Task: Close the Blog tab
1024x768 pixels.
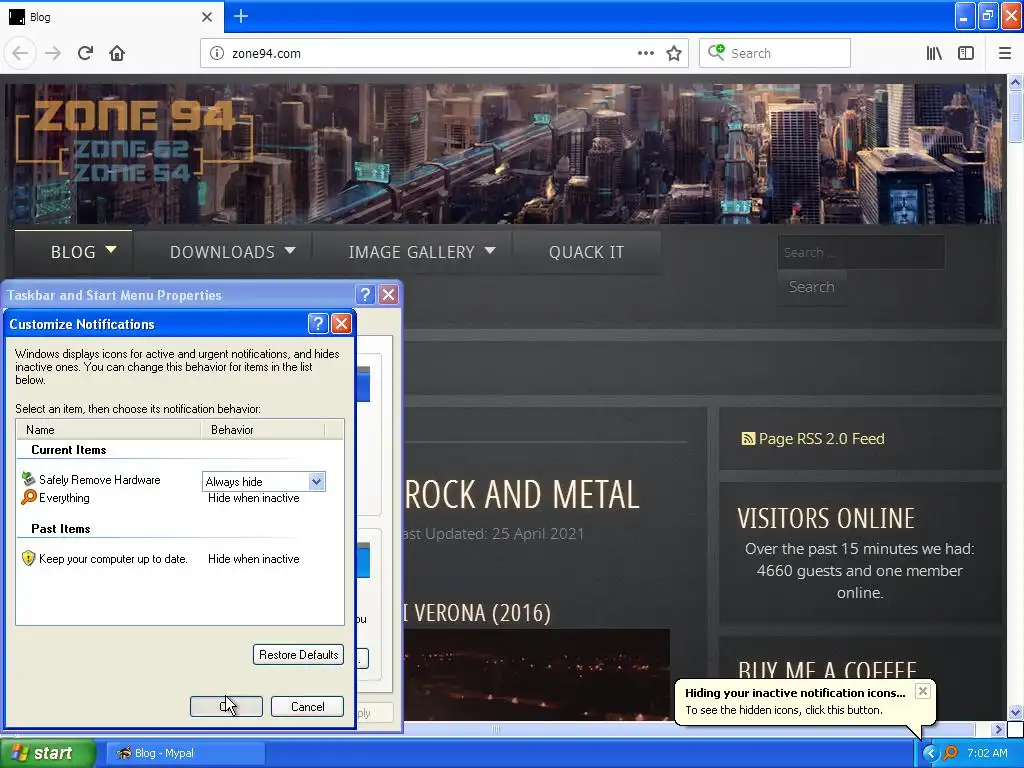Action: pos(207,17)
